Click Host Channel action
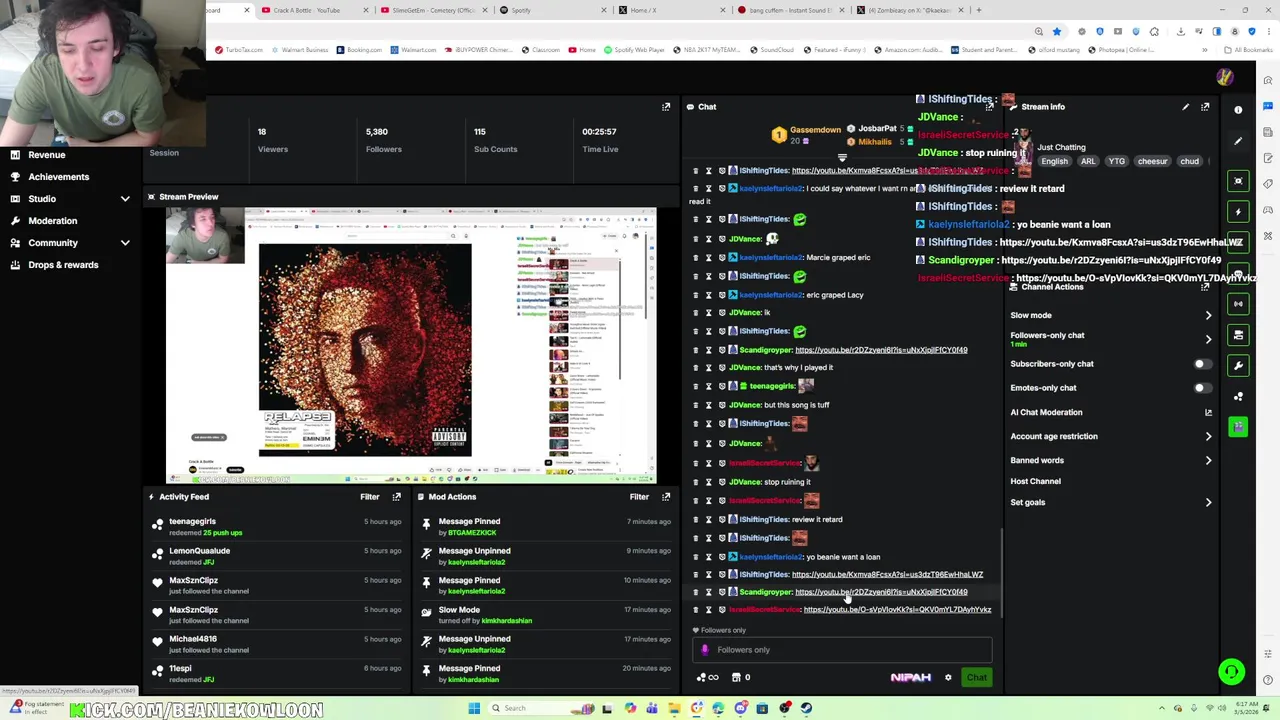This screenshot has width=1280, height=720. (x=1035, y=481)
